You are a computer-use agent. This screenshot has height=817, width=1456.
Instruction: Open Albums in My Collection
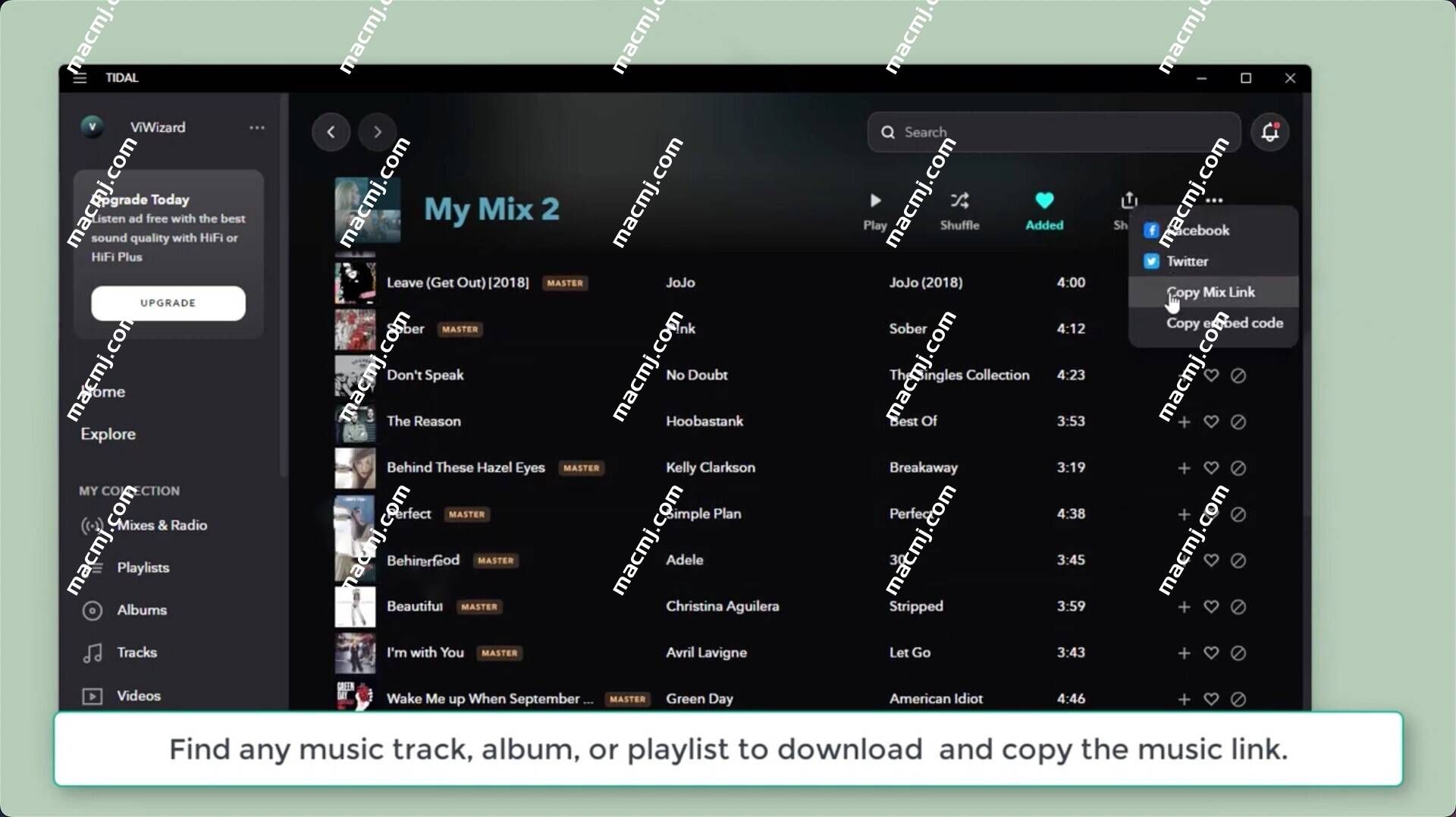pos(124,610)
